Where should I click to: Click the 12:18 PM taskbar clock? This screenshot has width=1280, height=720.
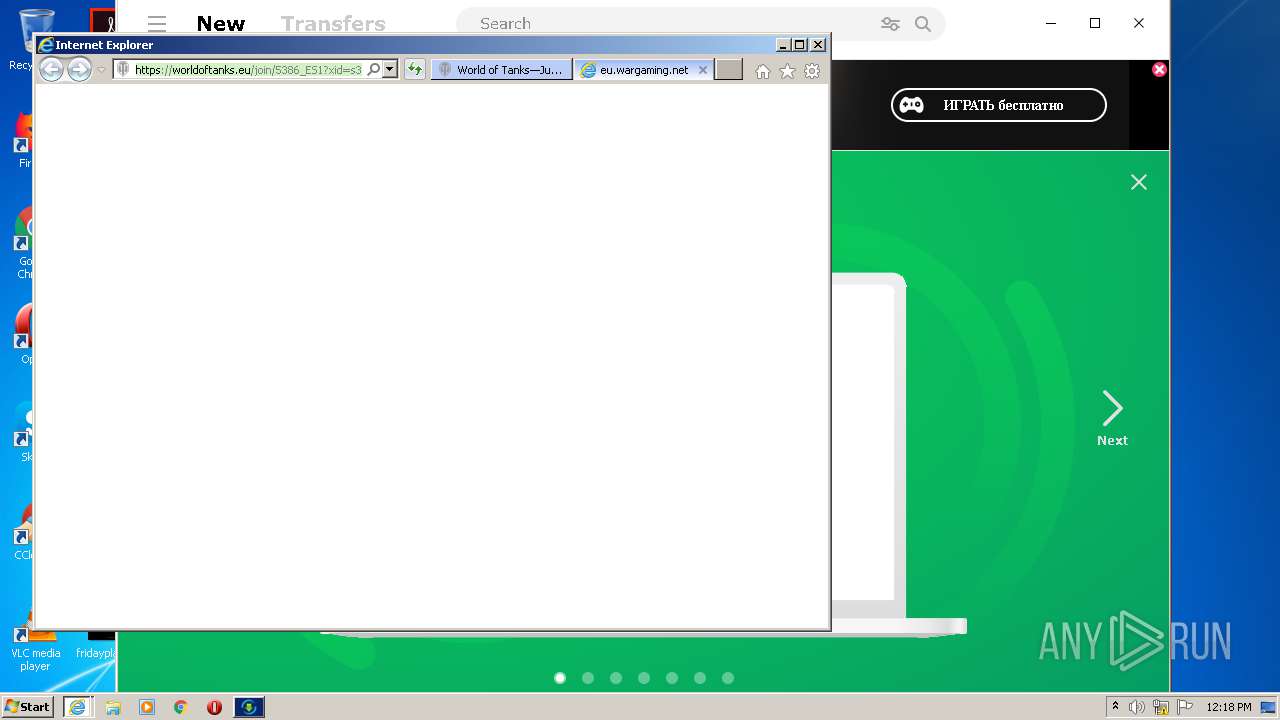pos(1229,707)
